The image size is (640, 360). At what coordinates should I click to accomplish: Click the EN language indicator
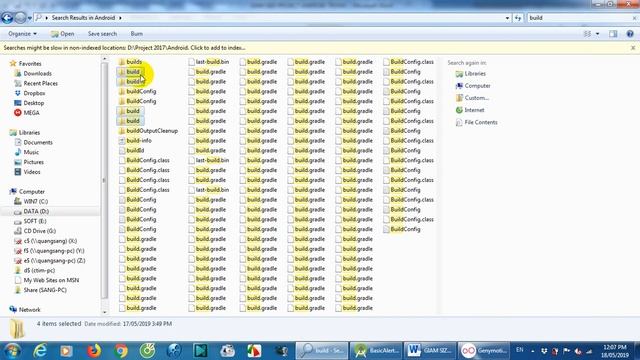(520, 350)
